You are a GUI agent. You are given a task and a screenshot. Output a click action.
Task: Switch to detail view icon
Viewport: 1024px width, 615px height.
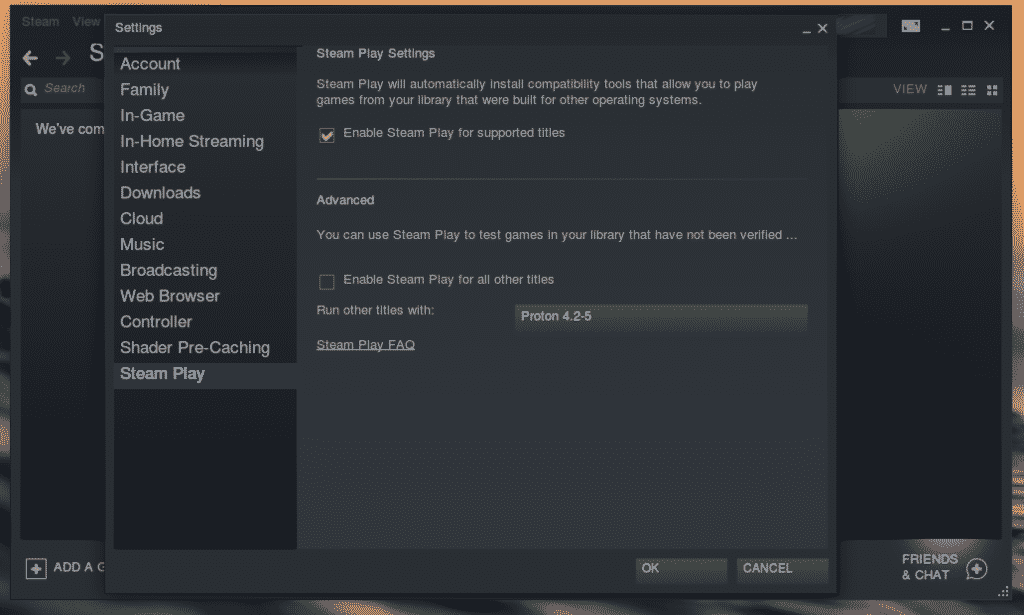[944, 90]
